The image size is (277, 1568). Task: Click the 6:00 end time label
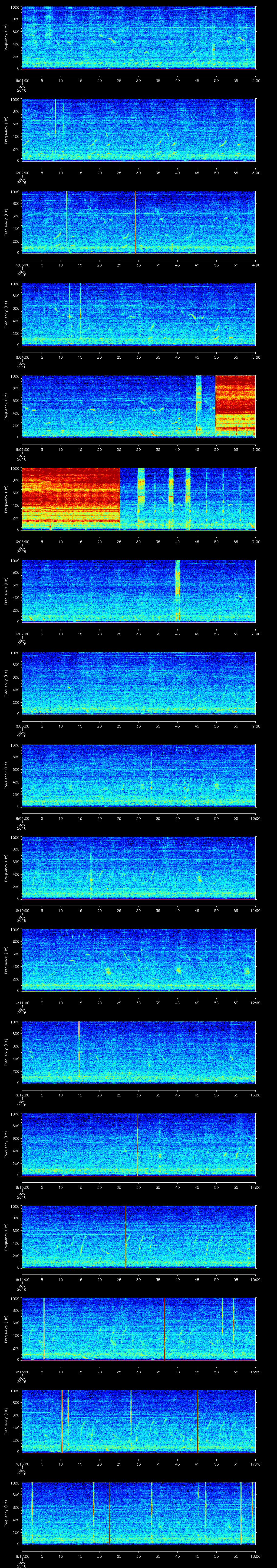coord(256,449)
